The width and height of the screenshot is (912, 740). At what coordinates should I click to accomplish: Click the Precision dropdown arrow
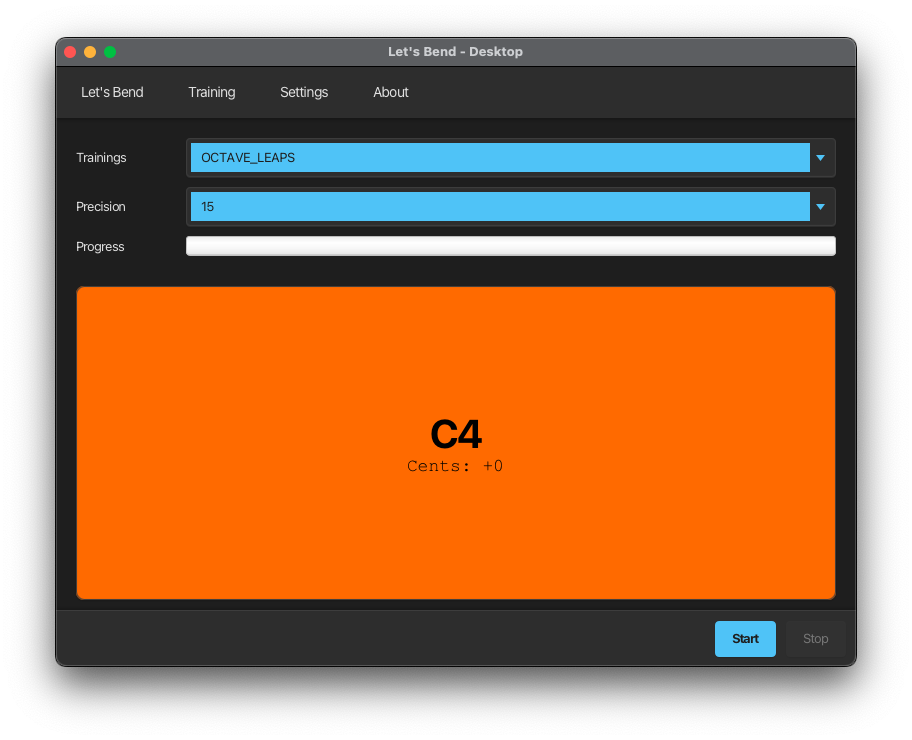(x=821, y=207)
